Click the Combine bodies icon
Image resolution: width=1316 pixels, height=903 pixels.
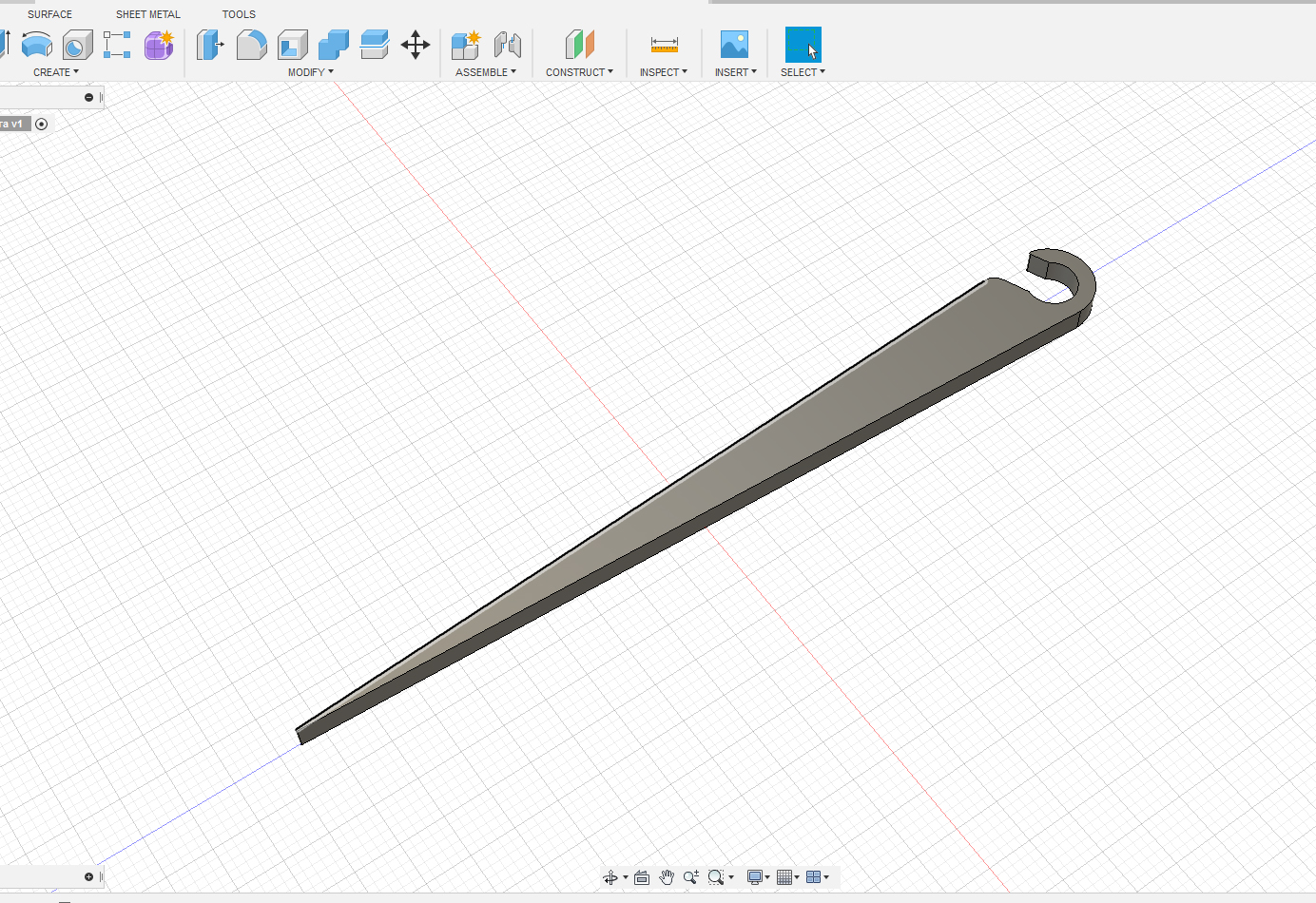[333, 45]
